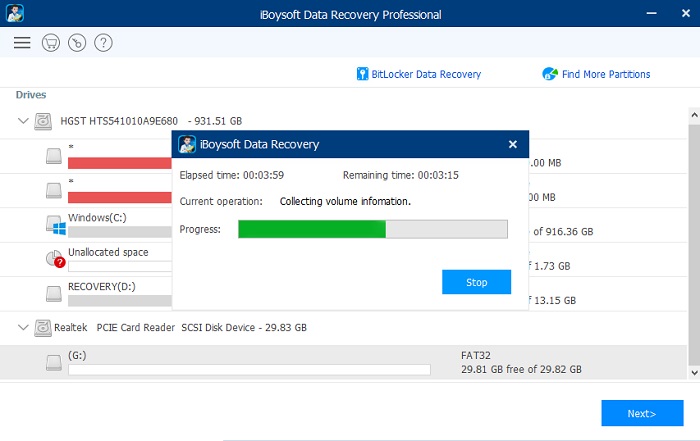
Task: Stop the scanning operation
Action: pos(476,282)
